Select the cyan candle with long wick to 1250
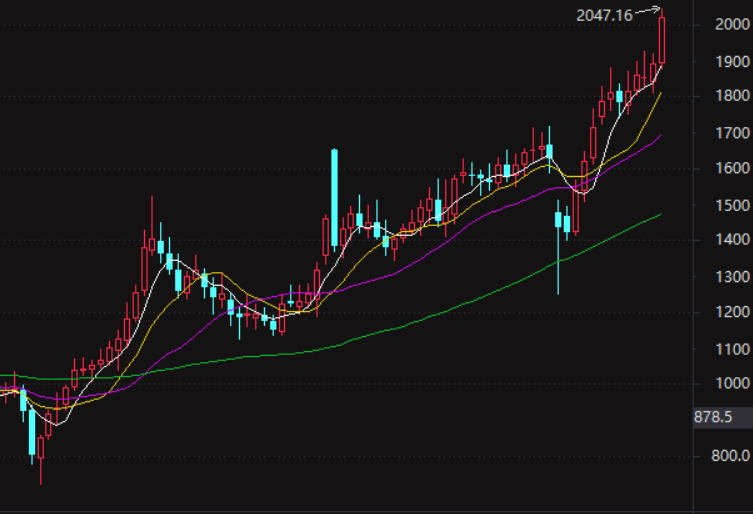Viewport: 753px width, 514px height. click(558, 247)
